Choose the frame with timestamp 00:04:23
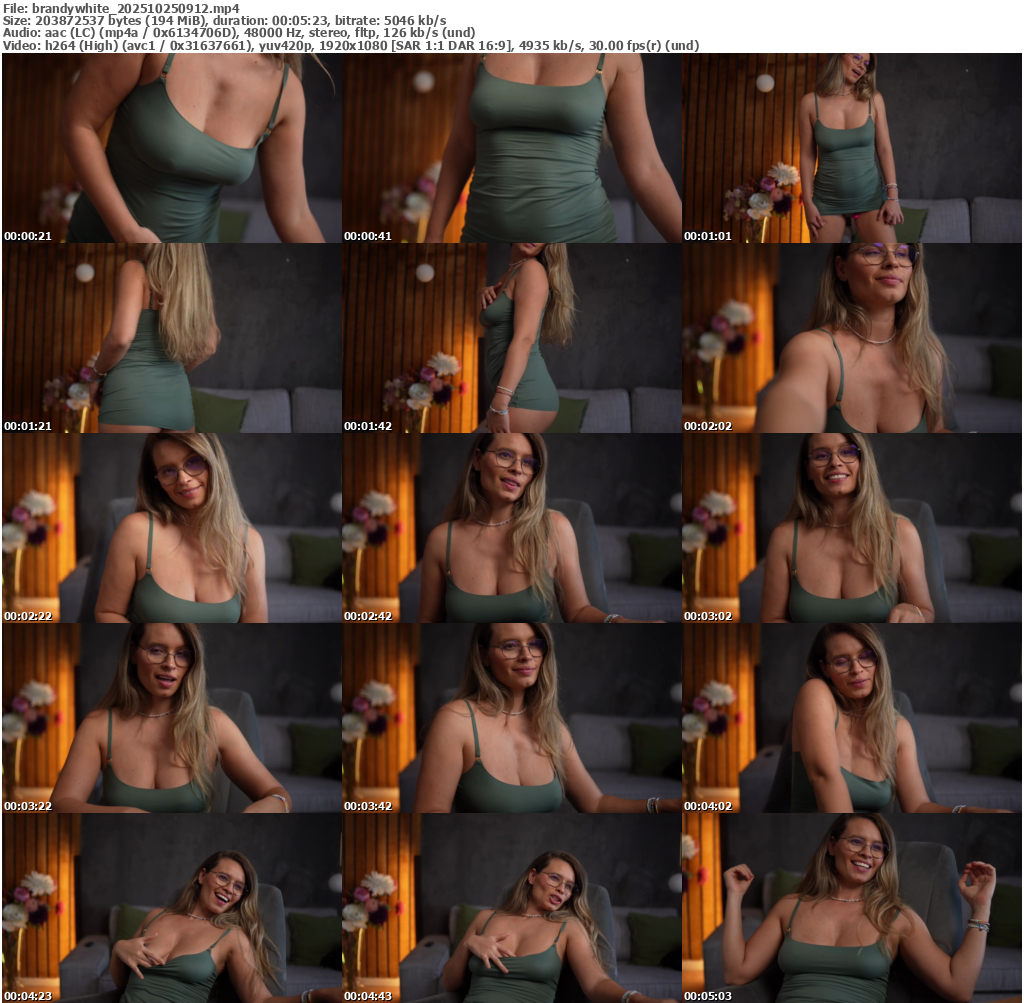The image size is (1024, 1003). 172,908
